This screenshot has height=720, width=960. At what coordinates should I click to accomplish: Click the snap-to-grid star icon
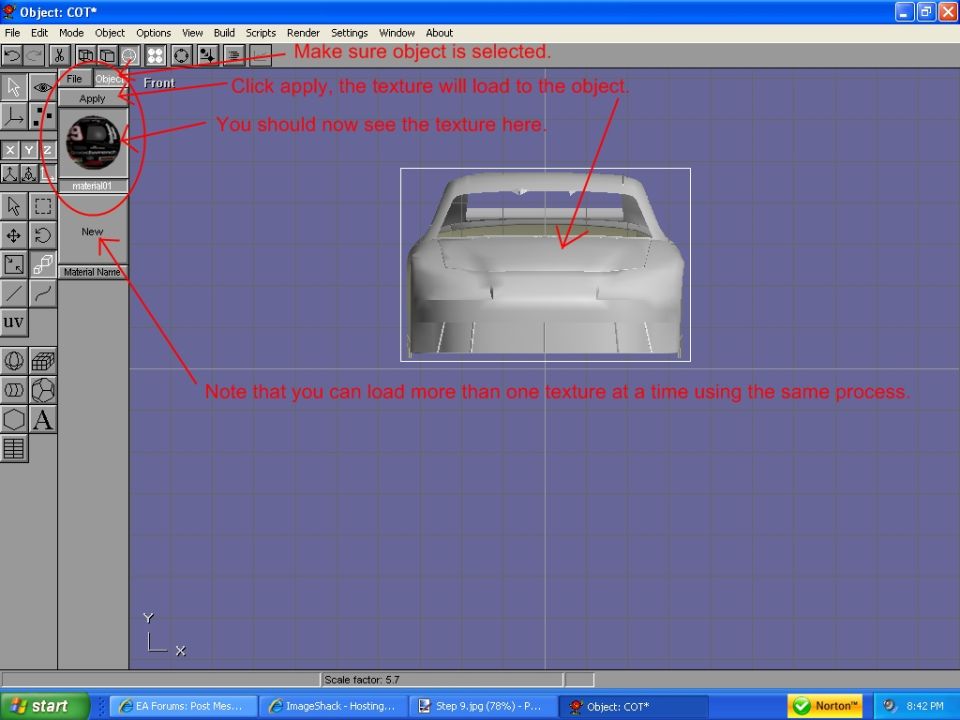[208, 56]
